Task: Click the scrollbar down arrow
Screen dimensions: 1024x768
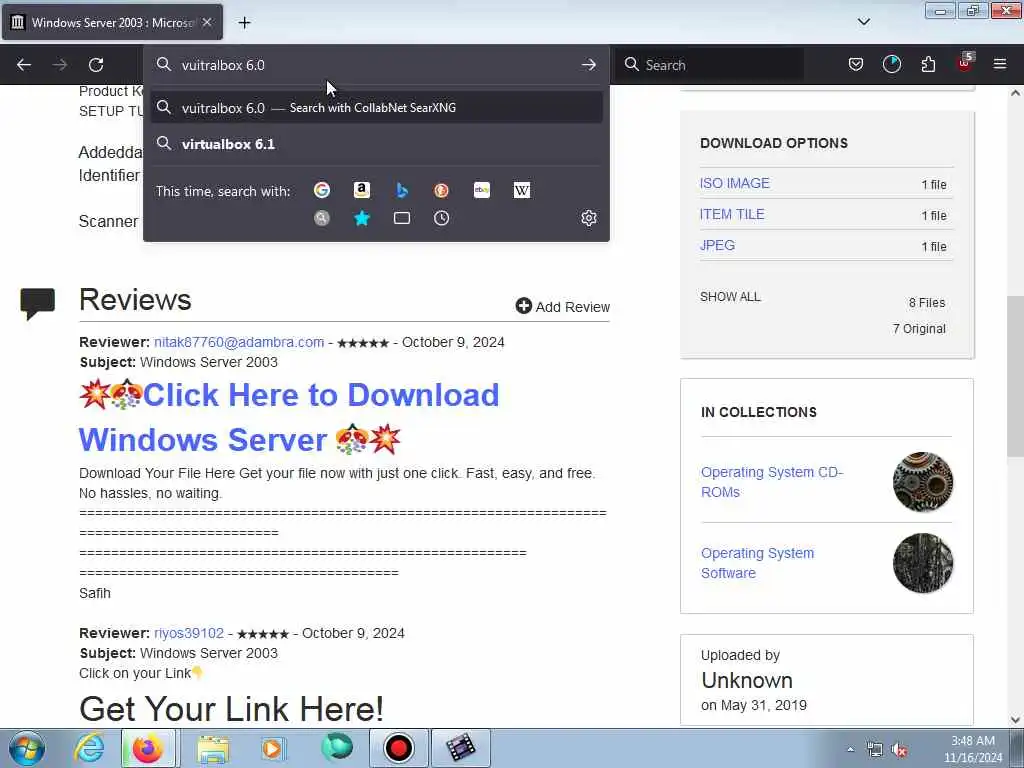Action: coord(1015,720)
